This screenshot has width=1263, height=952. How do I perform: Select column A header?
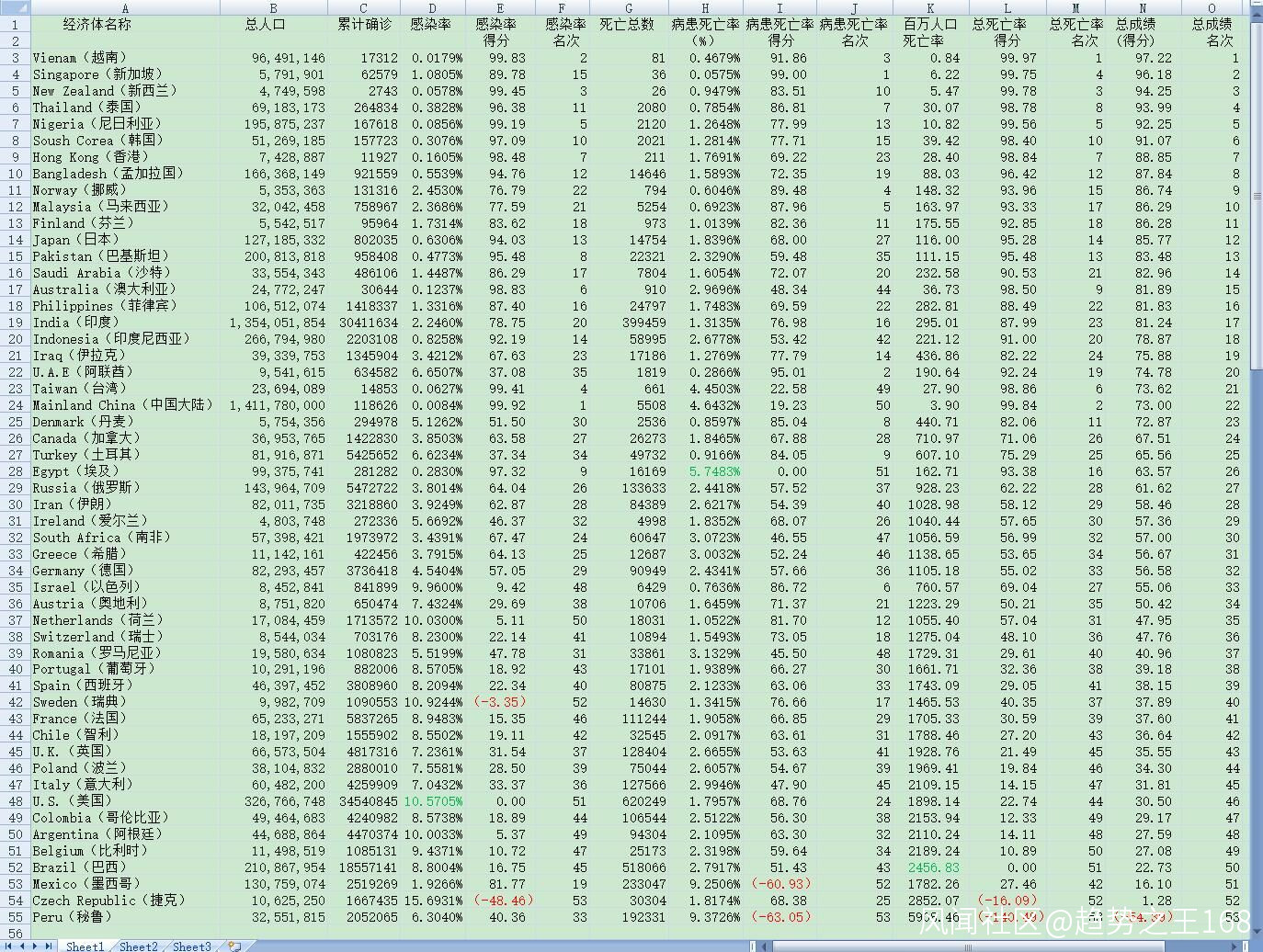(x=125, y=7)
